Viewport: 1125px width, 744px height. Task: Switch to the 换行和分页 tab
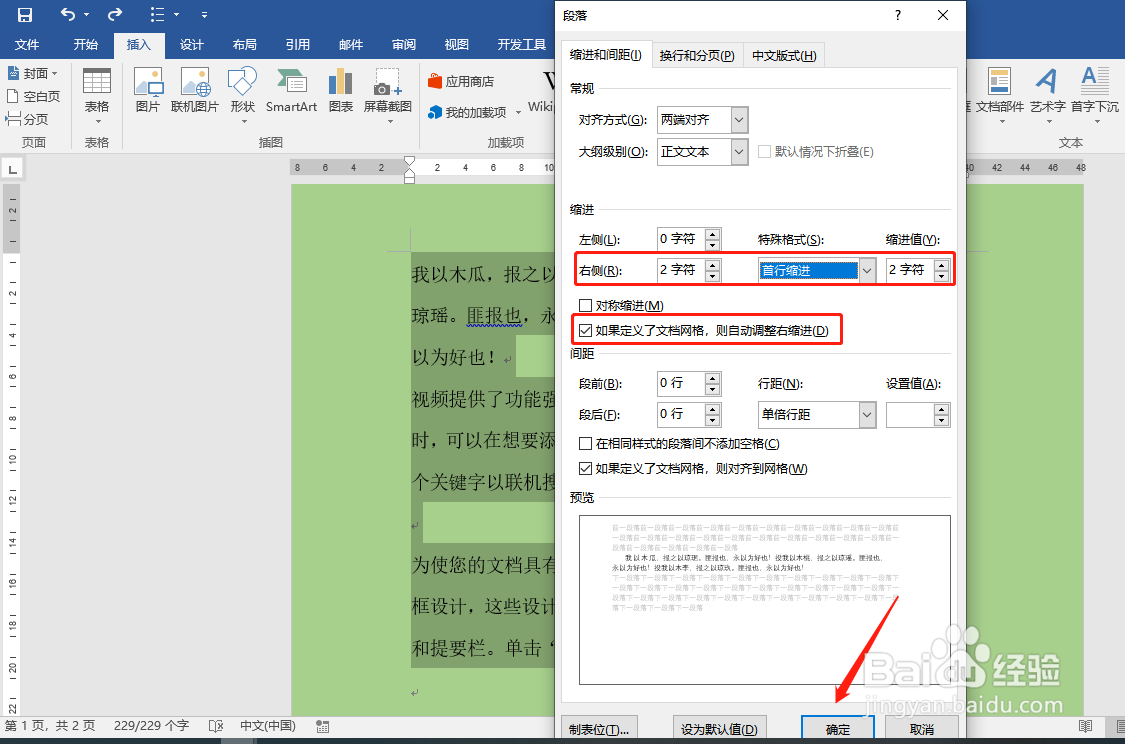pos(696,55)
